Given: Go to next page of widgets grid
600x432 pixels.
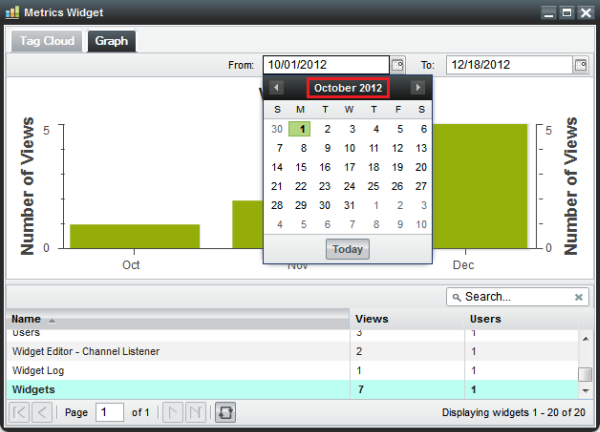Looking at the screenshot, I should (173, 412).
